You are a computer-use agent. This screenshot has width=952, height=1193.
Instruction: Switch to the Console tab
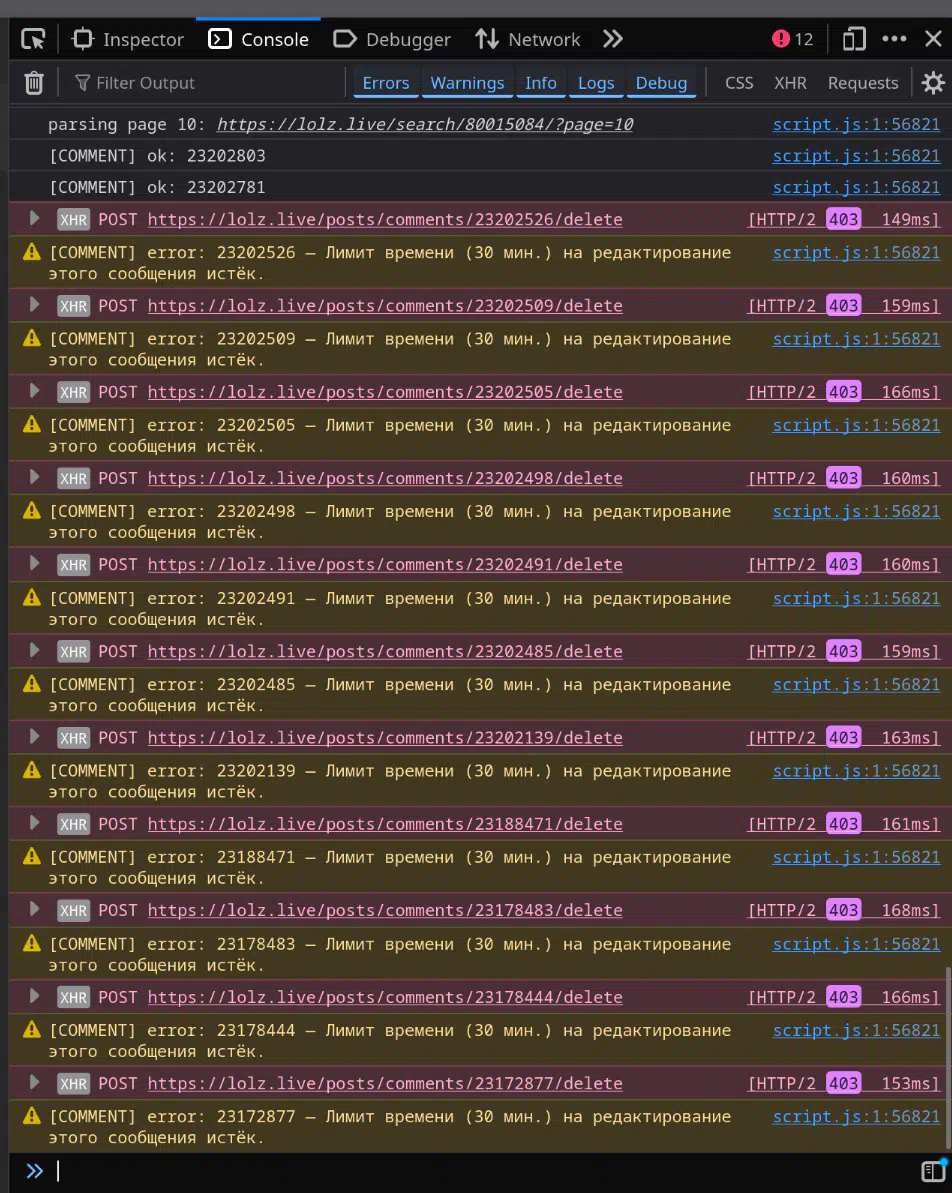(259, 39)
